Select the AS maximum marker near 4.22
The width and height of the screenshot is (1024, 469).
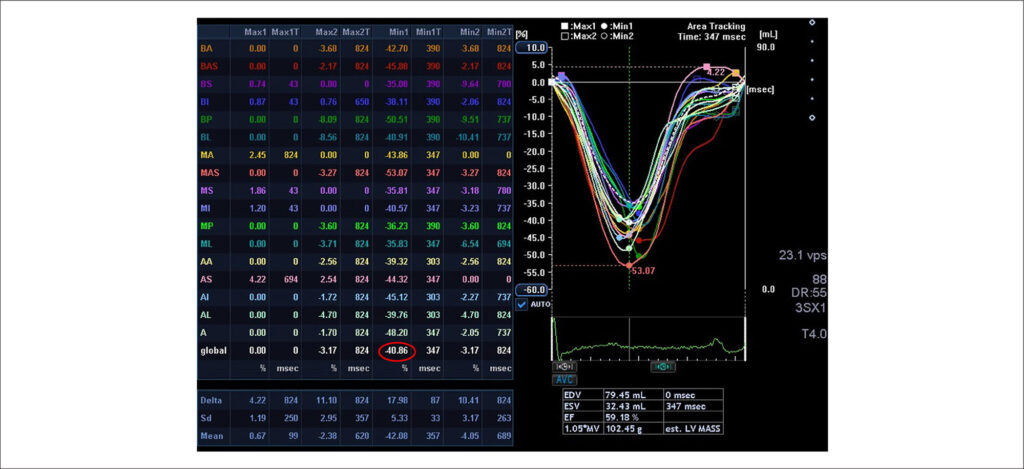(x=707, y=67)
